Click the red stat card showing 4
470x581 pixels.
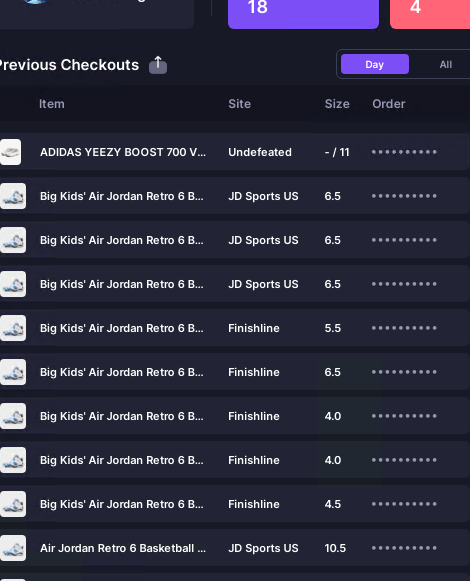(x=430, y=13)
